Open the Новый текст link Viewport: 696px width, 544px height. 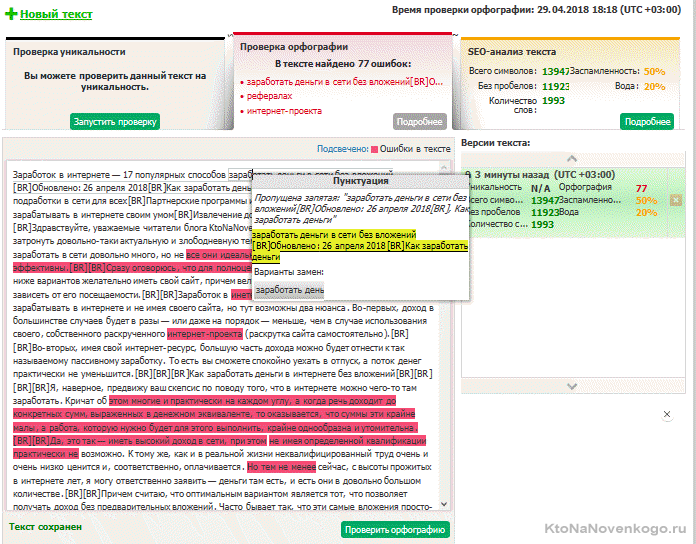click(56, 14)
